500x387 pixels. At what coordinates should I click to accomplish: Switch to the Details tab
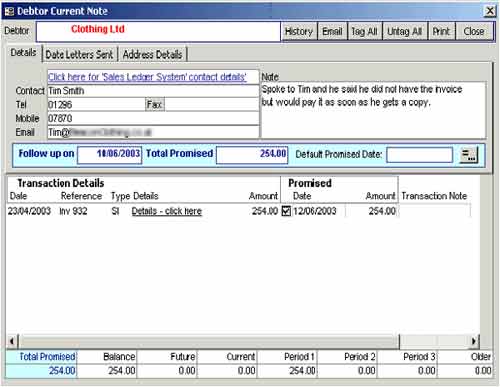click(x=23, y=53)
